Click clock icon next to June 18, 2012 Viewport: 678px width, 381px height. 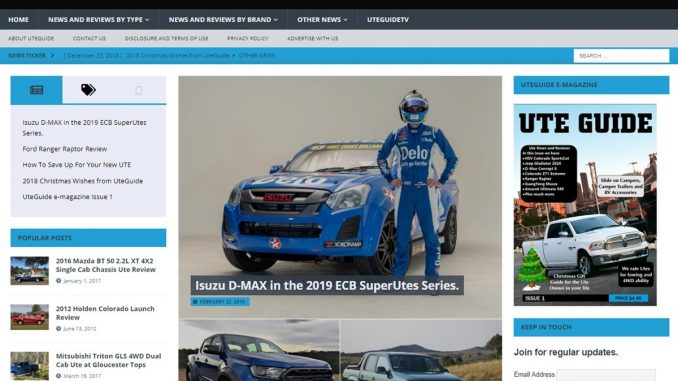58,329
